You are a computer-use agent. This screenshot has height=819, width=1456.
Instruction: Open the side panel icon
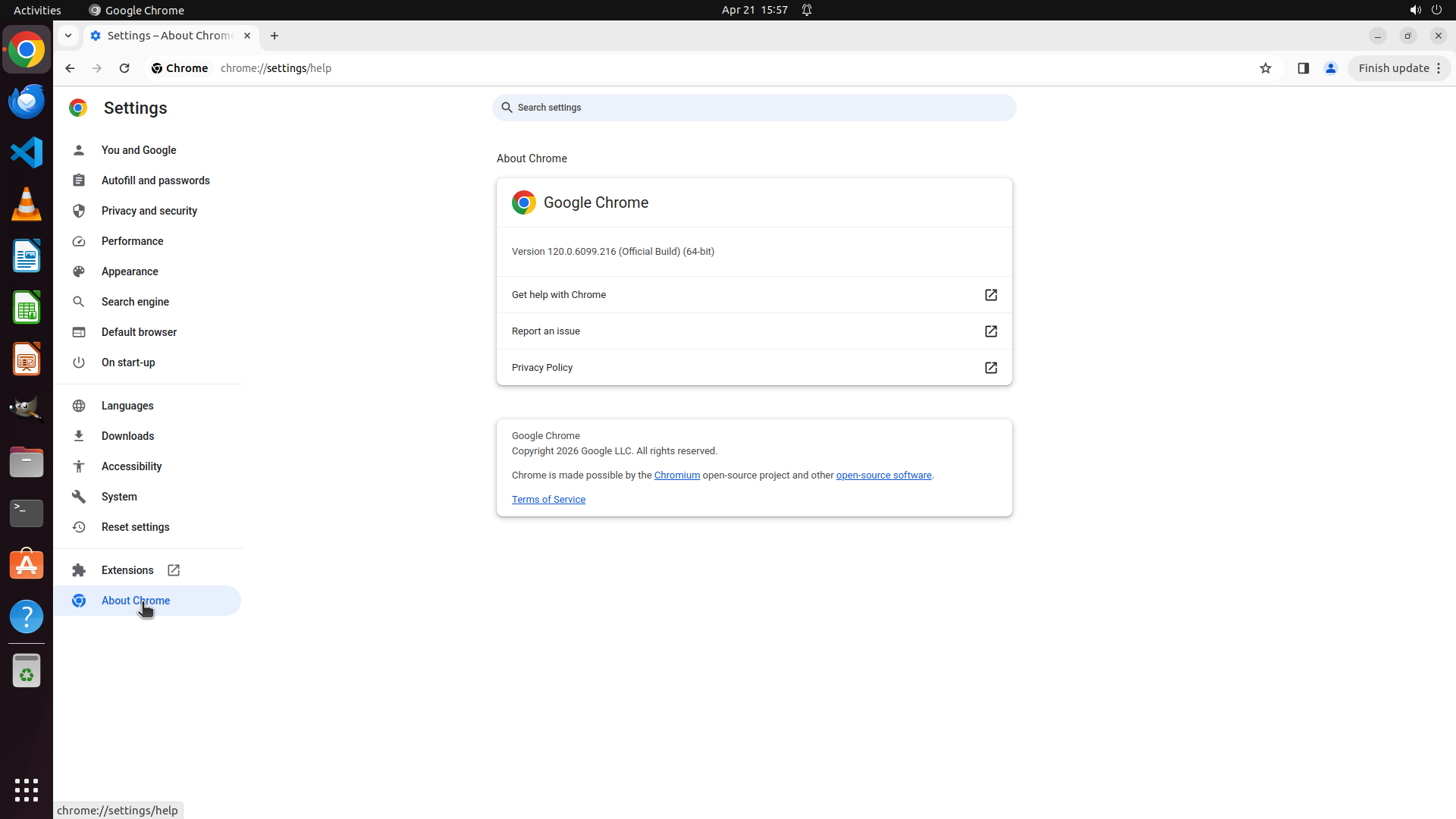[x=1303, y=68]
